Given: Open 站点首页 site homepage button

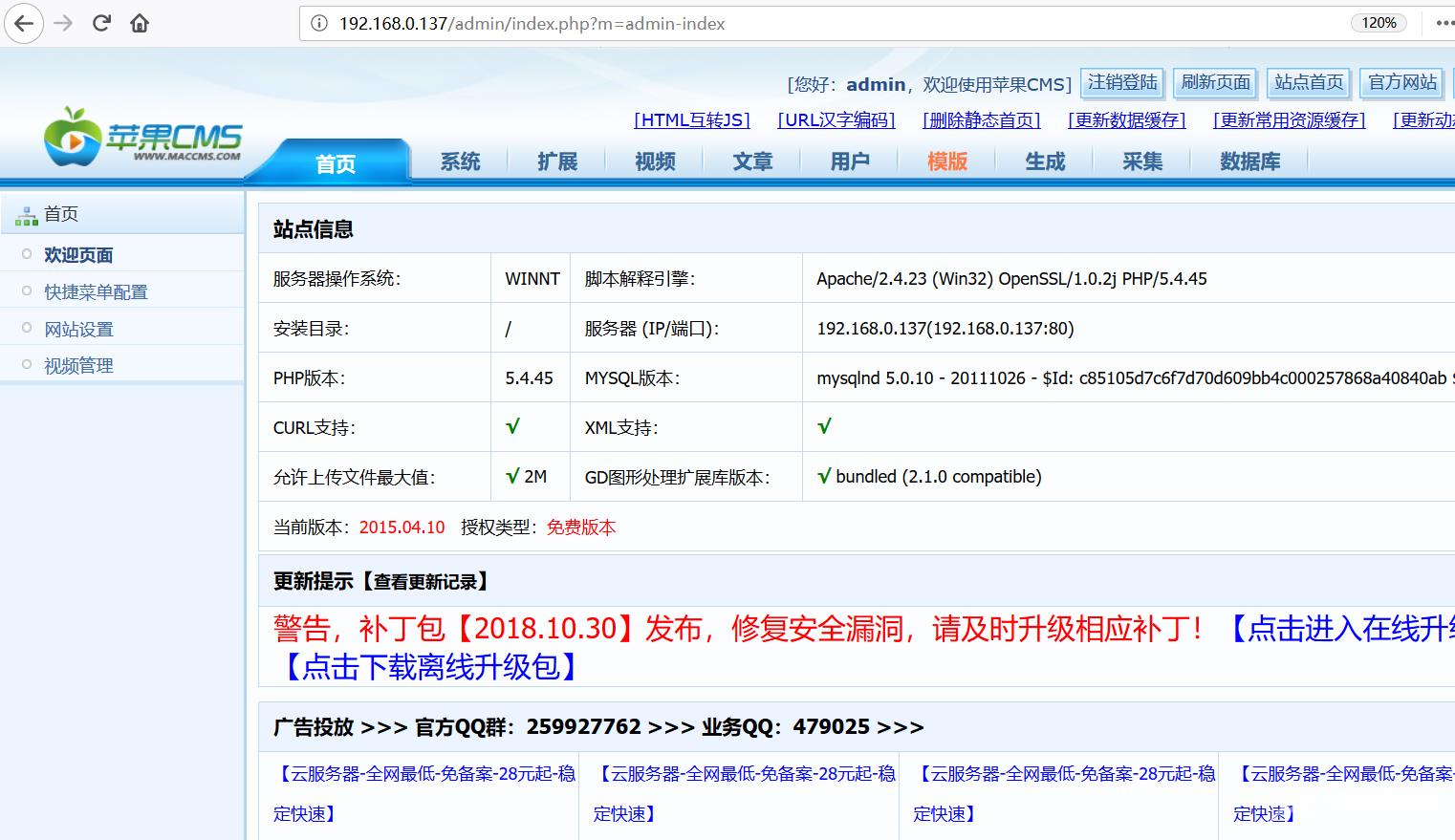Looking at the screenshot, I should [1309, 83].
